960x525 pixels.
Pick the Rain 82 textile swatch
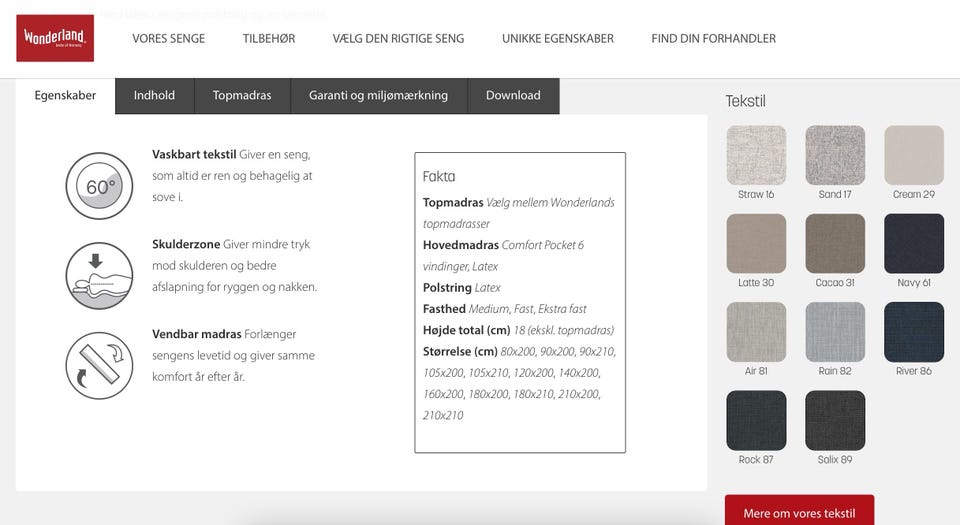pos(835,332)
